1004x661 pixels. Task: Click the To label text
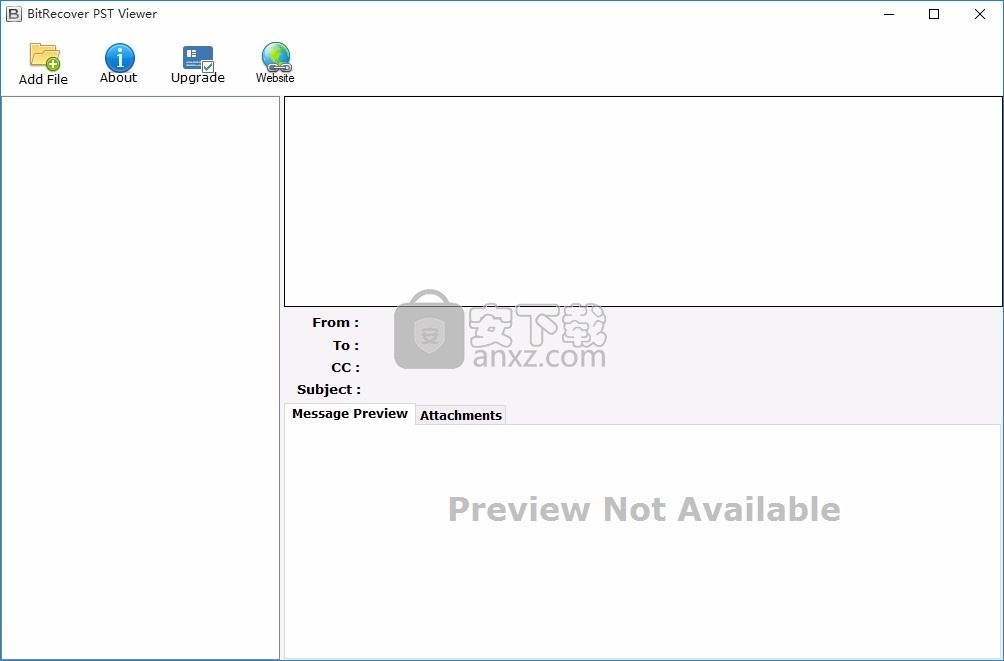point(346,345)
